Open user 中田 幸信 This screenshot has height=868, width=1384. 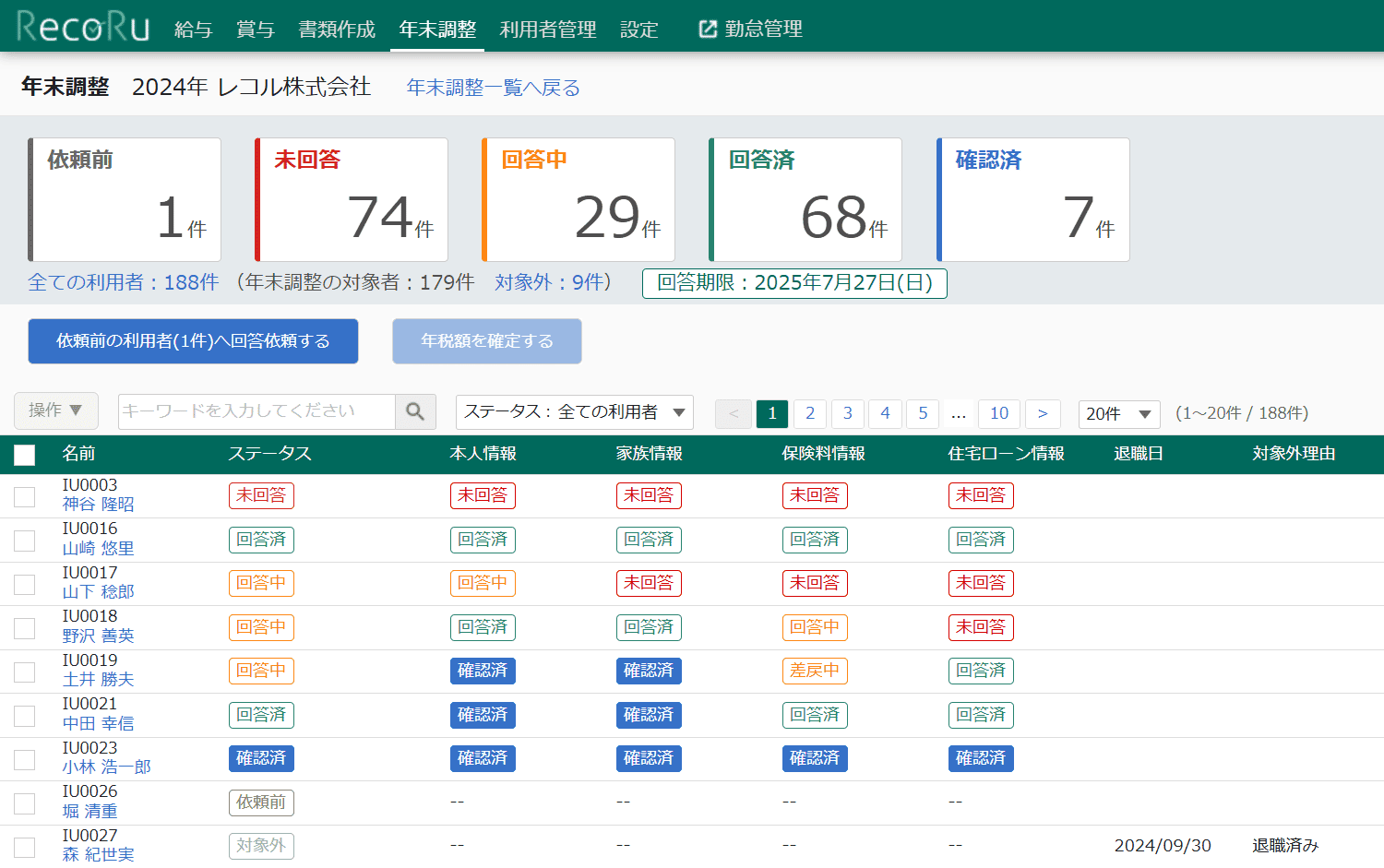(99, 724)
